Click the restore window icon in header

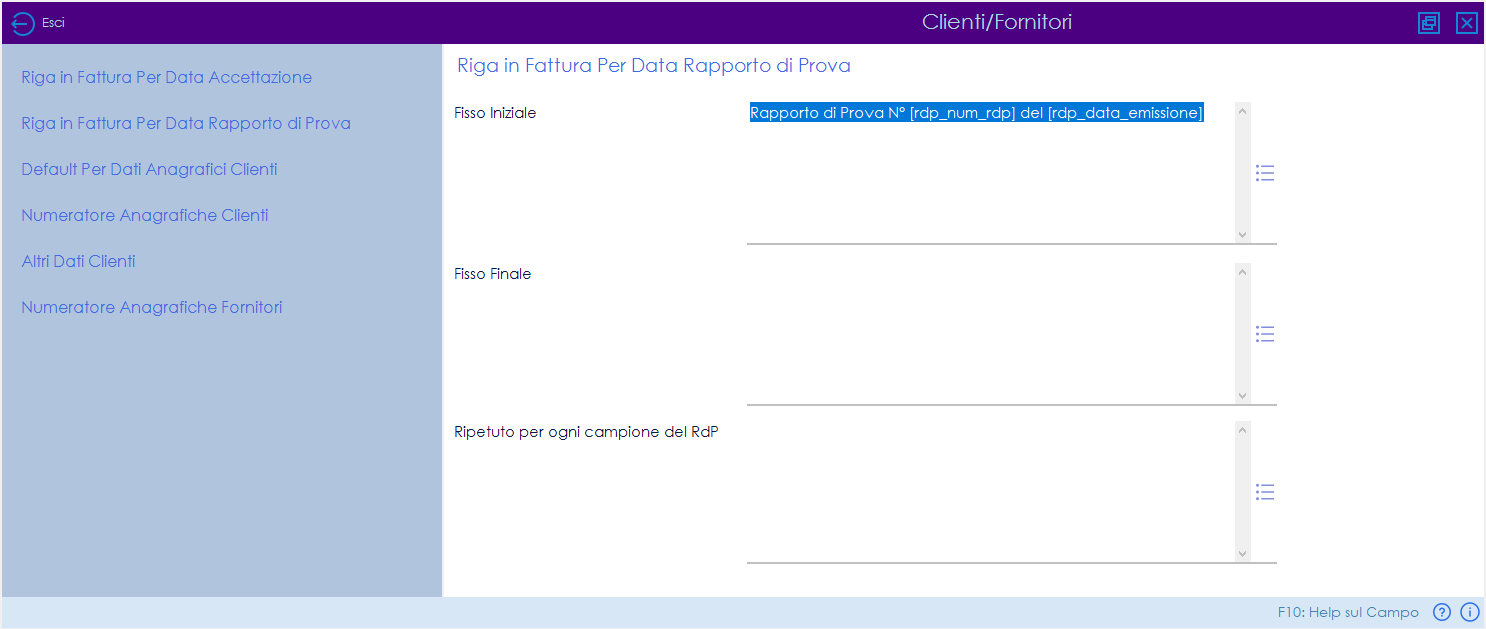click(x=1429, y=23)
